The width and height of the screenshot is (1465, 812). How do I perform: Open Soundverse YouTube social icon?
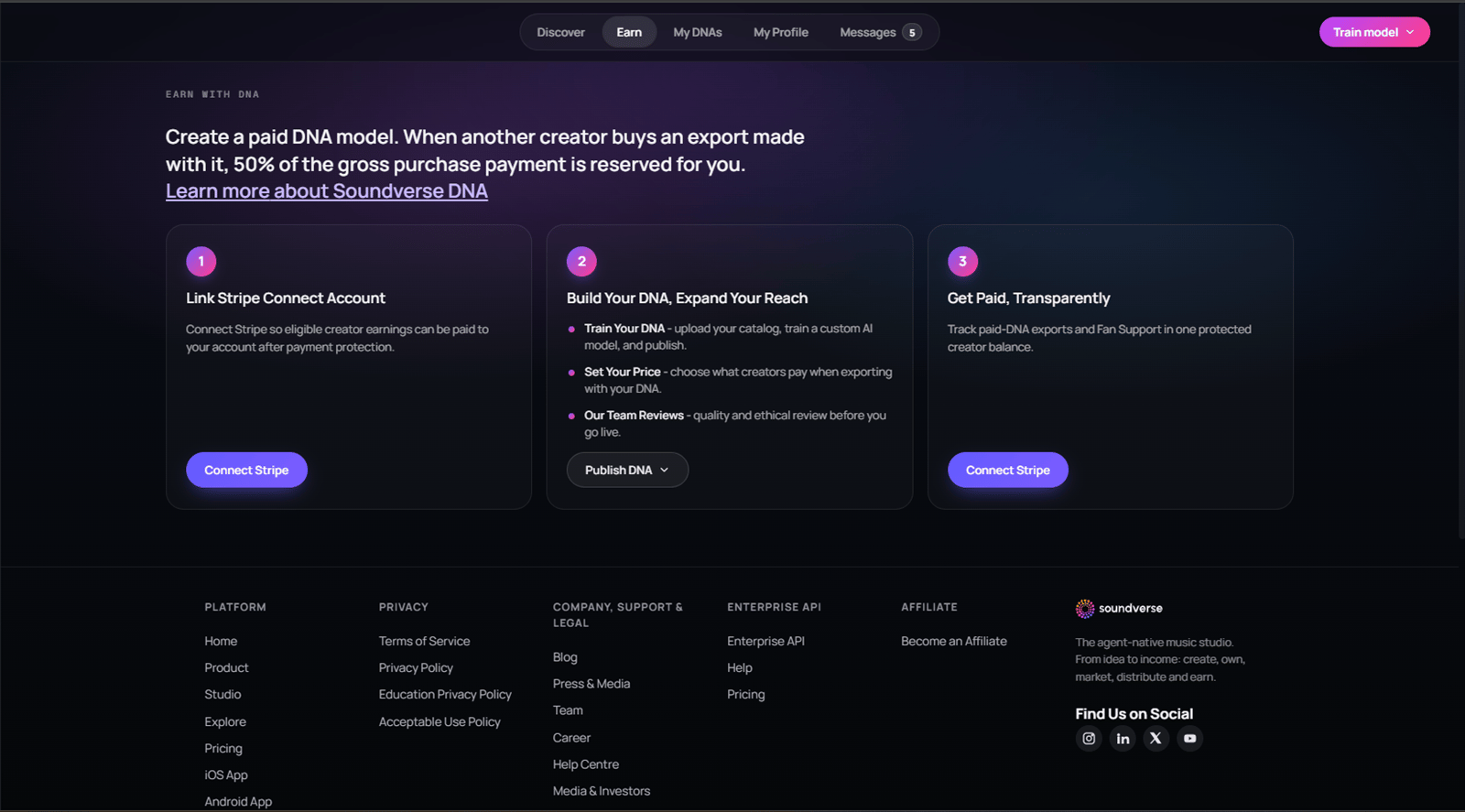coord(1189,739)
